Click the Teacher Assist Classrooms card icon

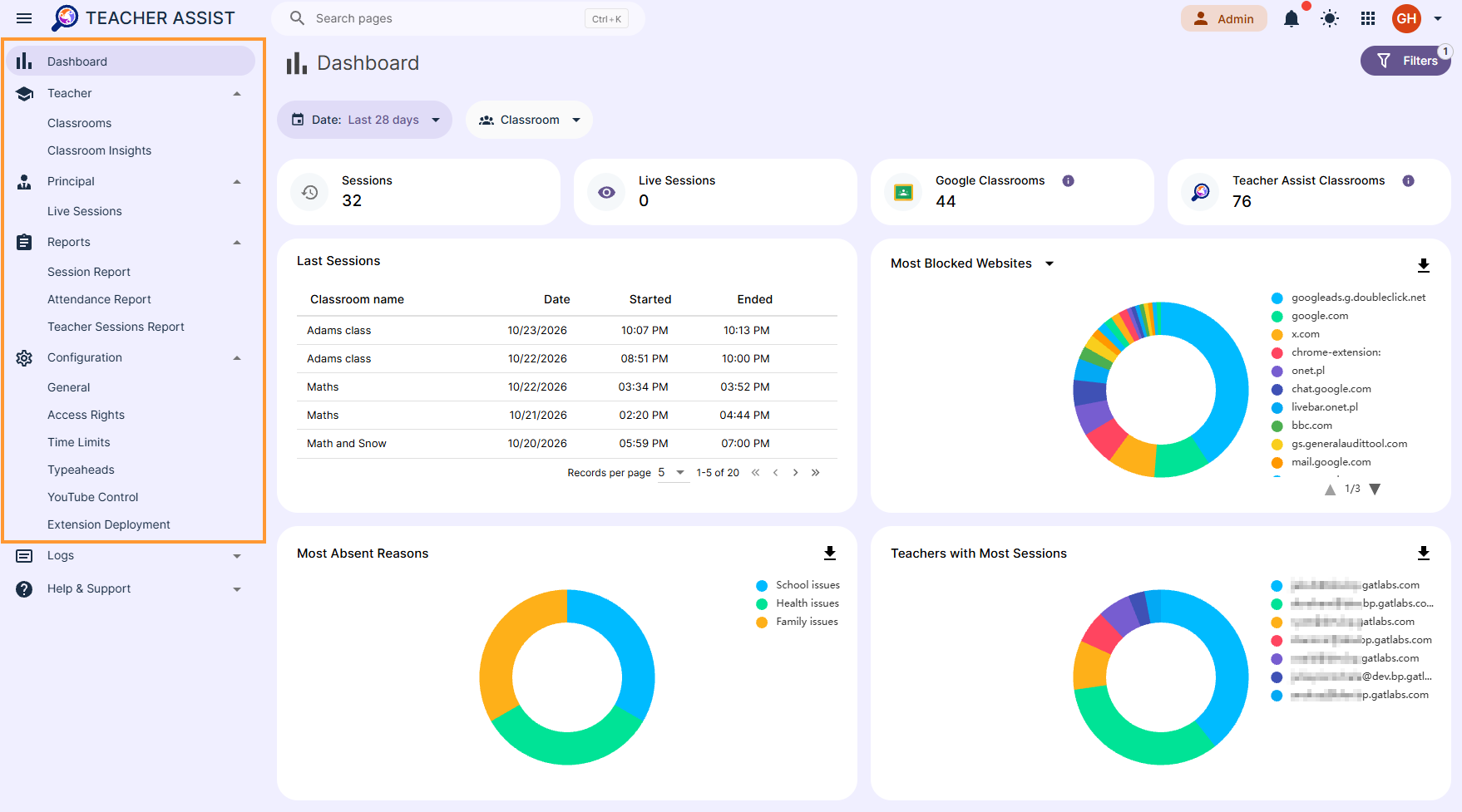1200,192
